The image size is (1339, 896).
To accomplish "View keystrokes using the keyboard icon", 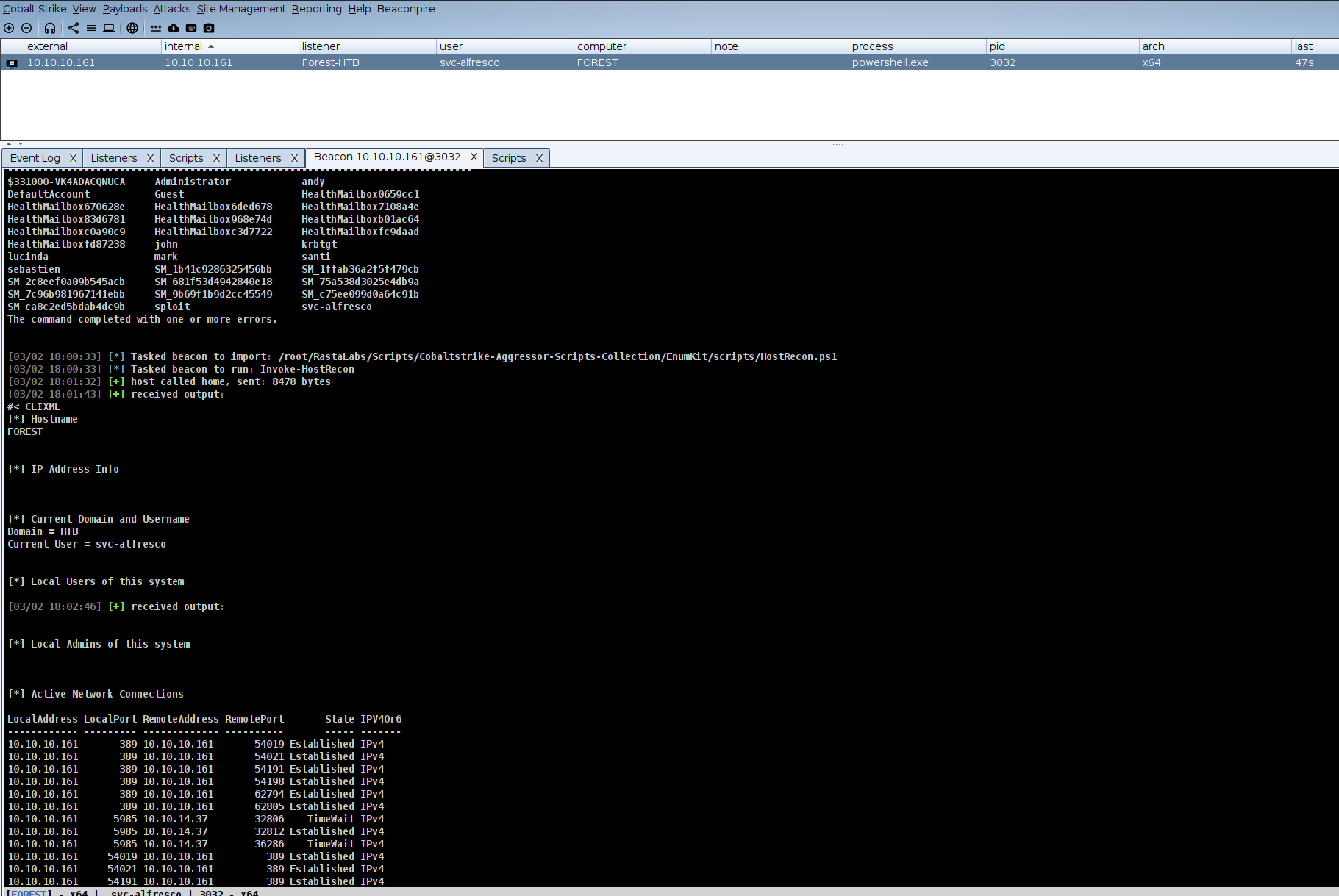I will pos(191,28).
